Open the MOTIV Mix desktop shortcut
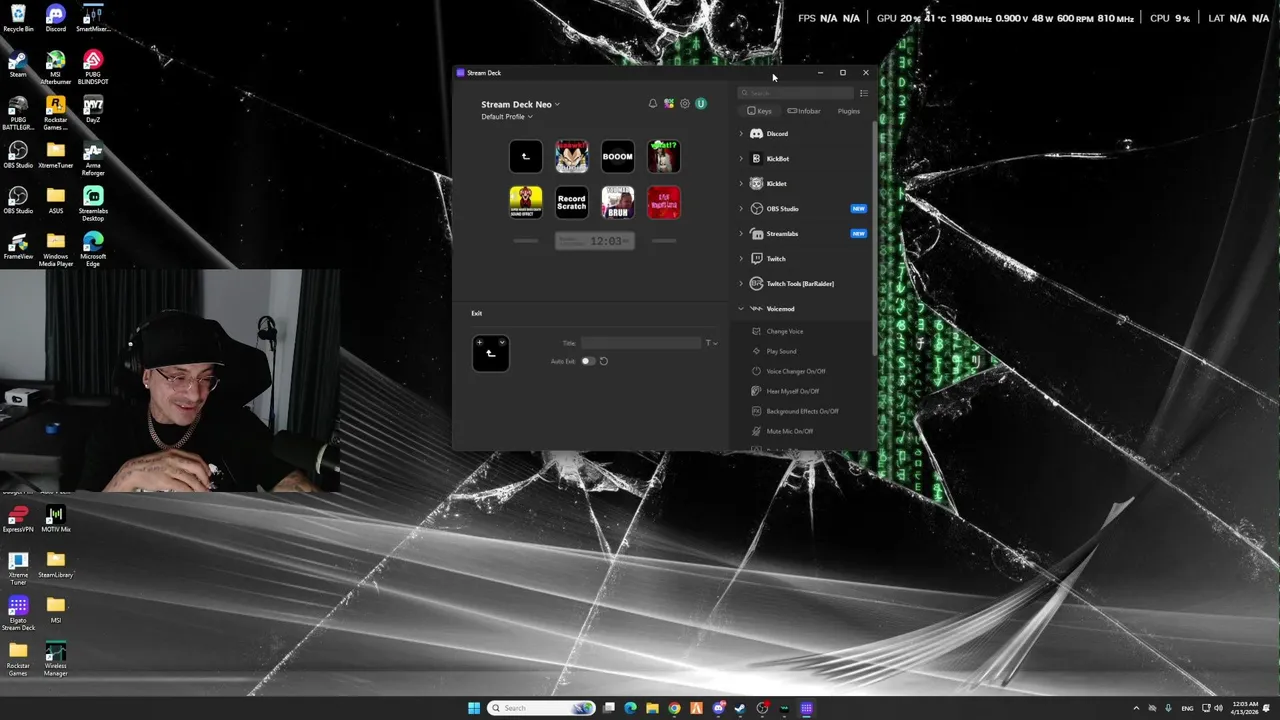The width and height of the screenshot is (1280, 720). 56,519
